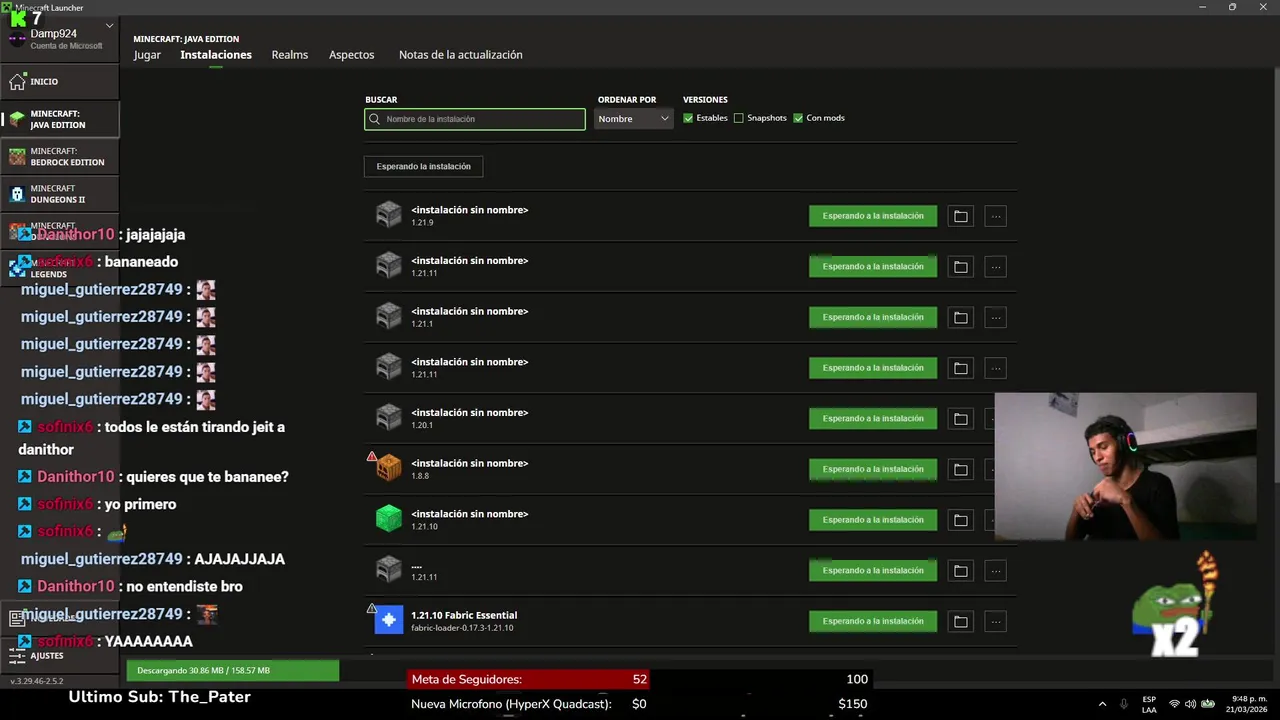Enable the Snapshots checkbox
This screenshot has width=1280, height=720.
tap(739, 118)
